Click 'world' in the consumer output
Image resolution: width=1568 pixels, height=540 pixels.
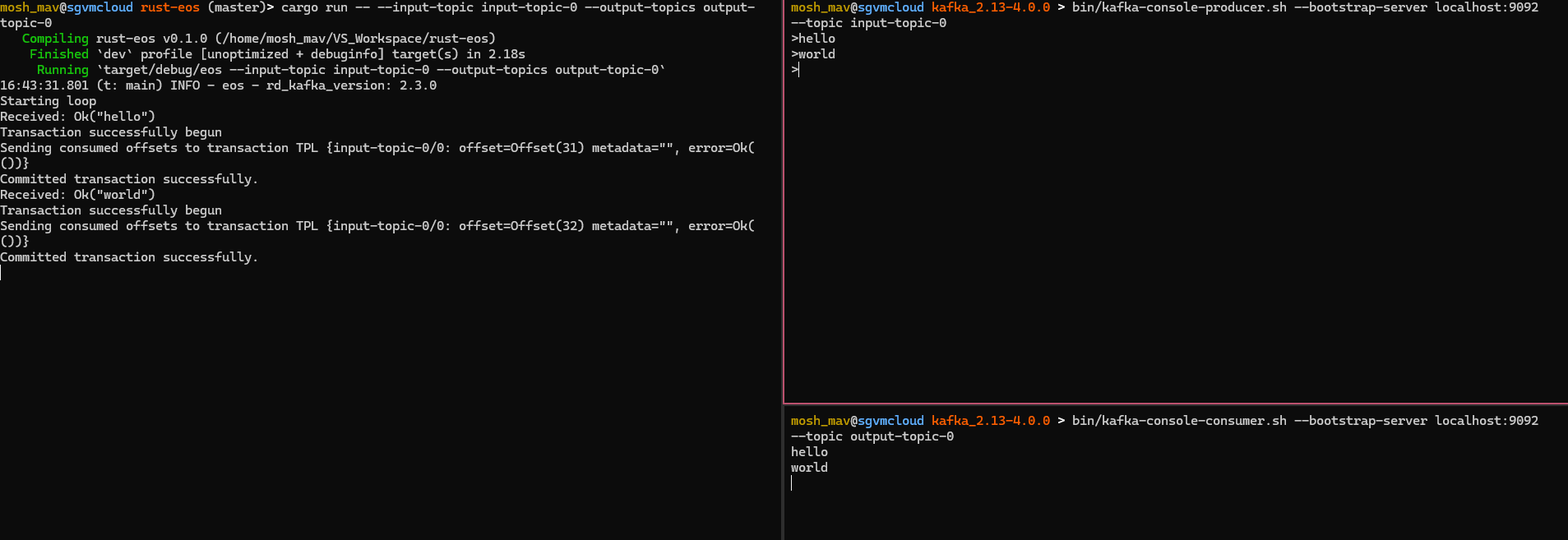[809, 468]
